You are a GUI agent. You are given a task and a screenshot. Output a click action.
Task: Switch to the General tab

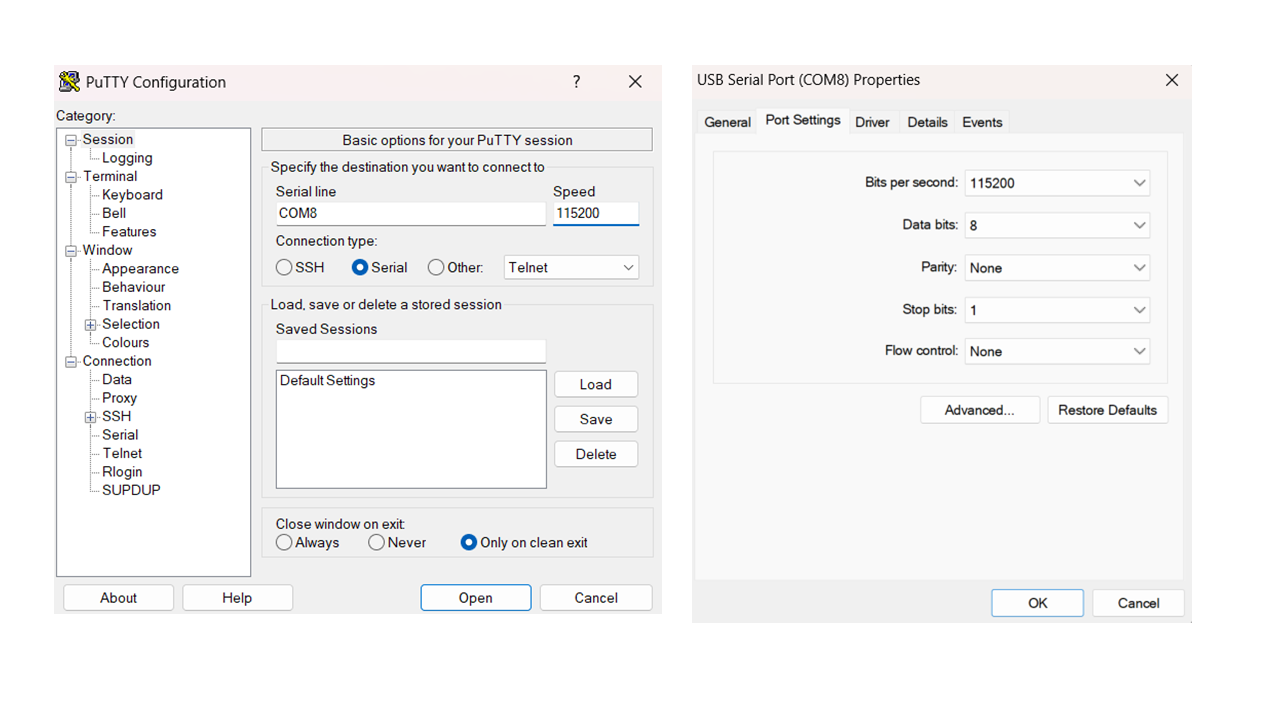[727, 122]
